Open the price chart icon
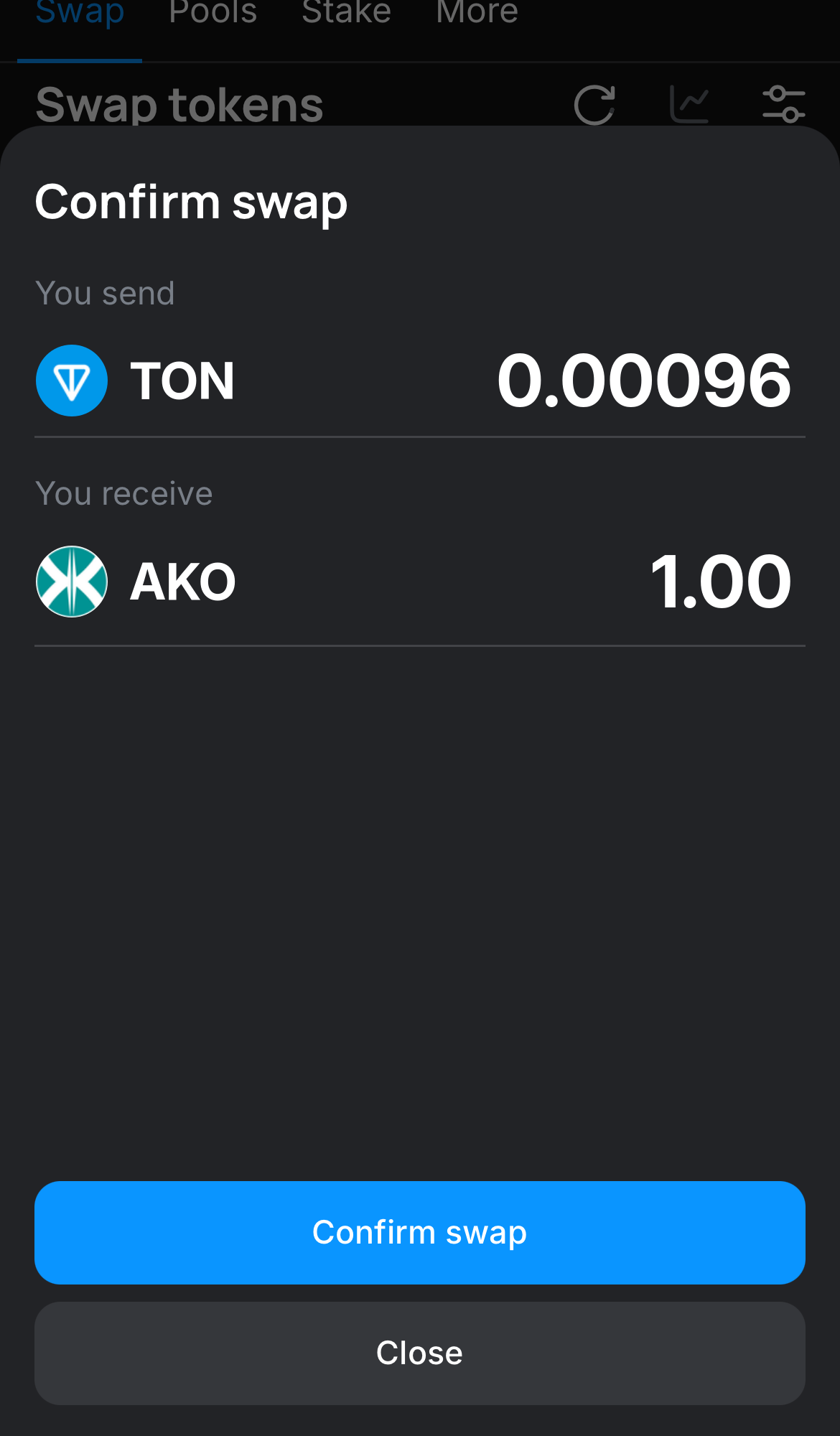 (689, 105)
